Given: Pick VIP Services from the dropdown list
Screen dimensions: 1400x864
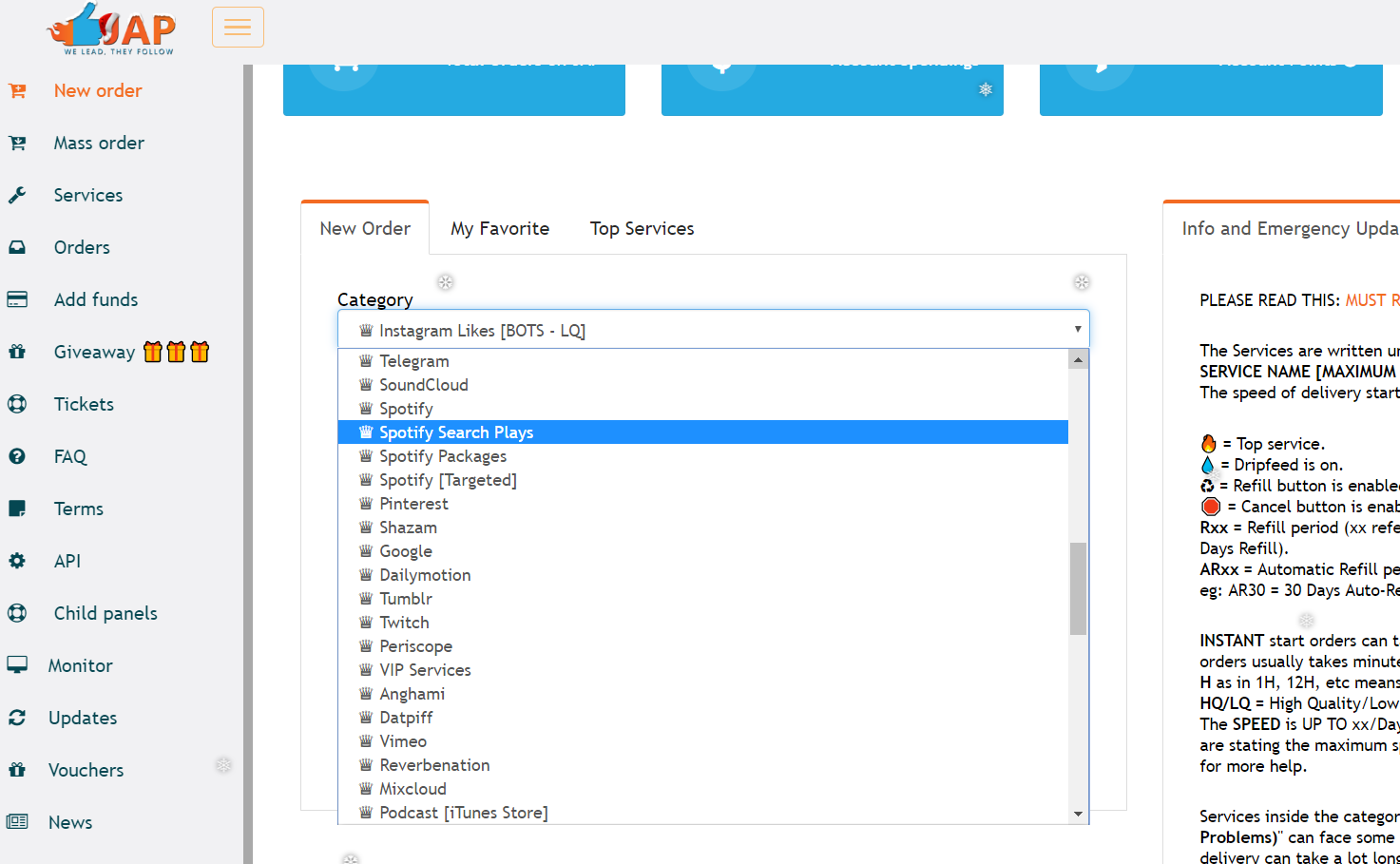Looking at the screenshot, I should [x=425, y=670].
